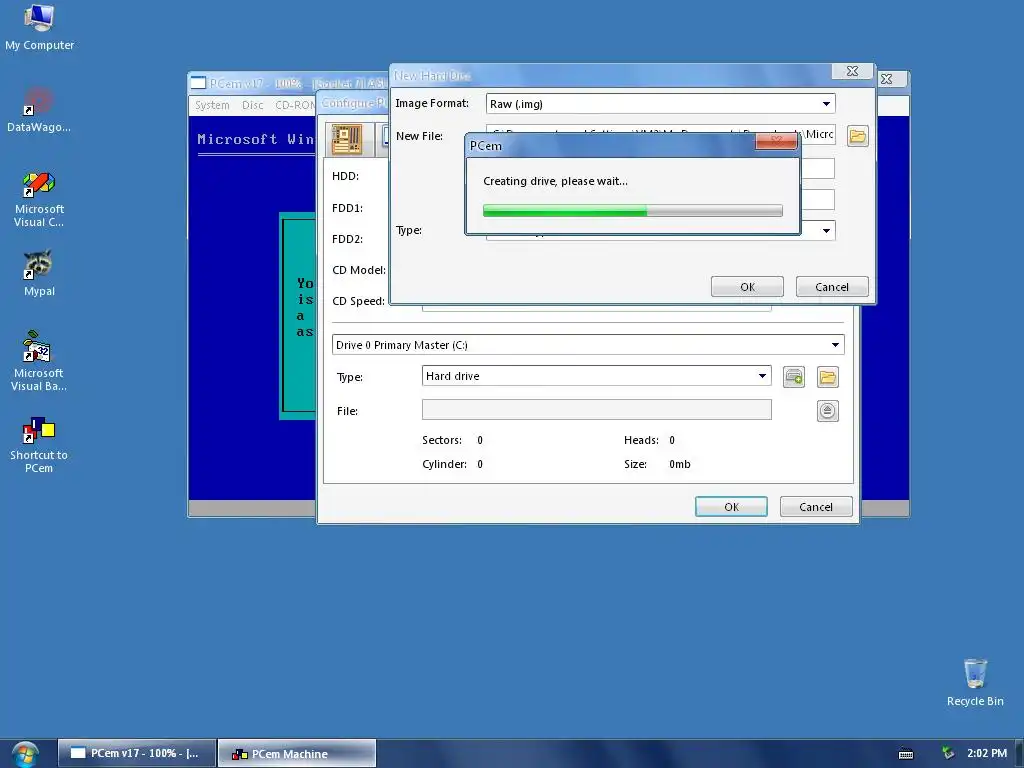Viewport: 1024px width, 768px height.
Task: Click the Start orb on the taskbar
Action: [24, 754]
